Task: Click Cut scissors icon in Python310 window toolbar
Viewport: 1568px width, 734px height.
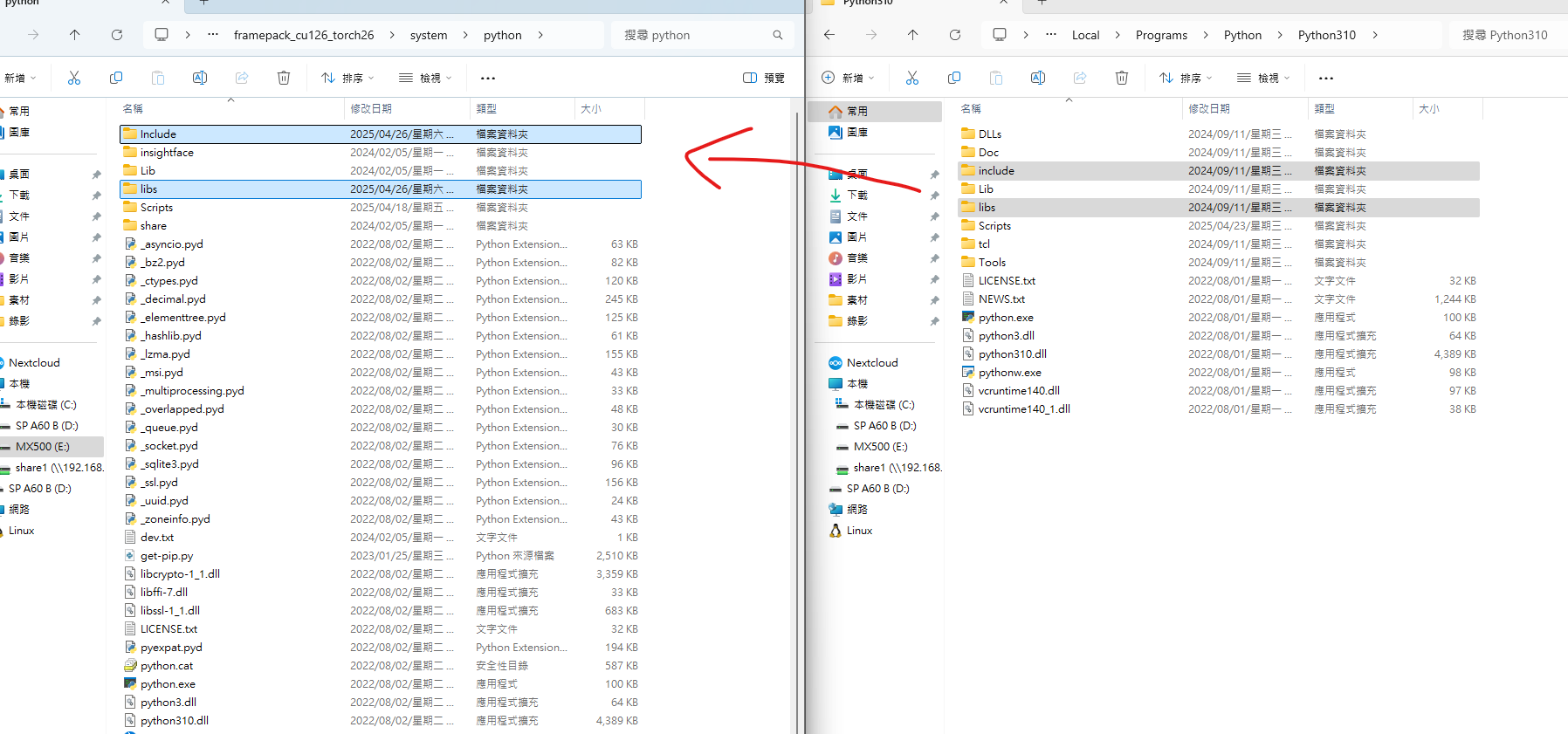Action: pyautogui.click(x=912, y=78)
